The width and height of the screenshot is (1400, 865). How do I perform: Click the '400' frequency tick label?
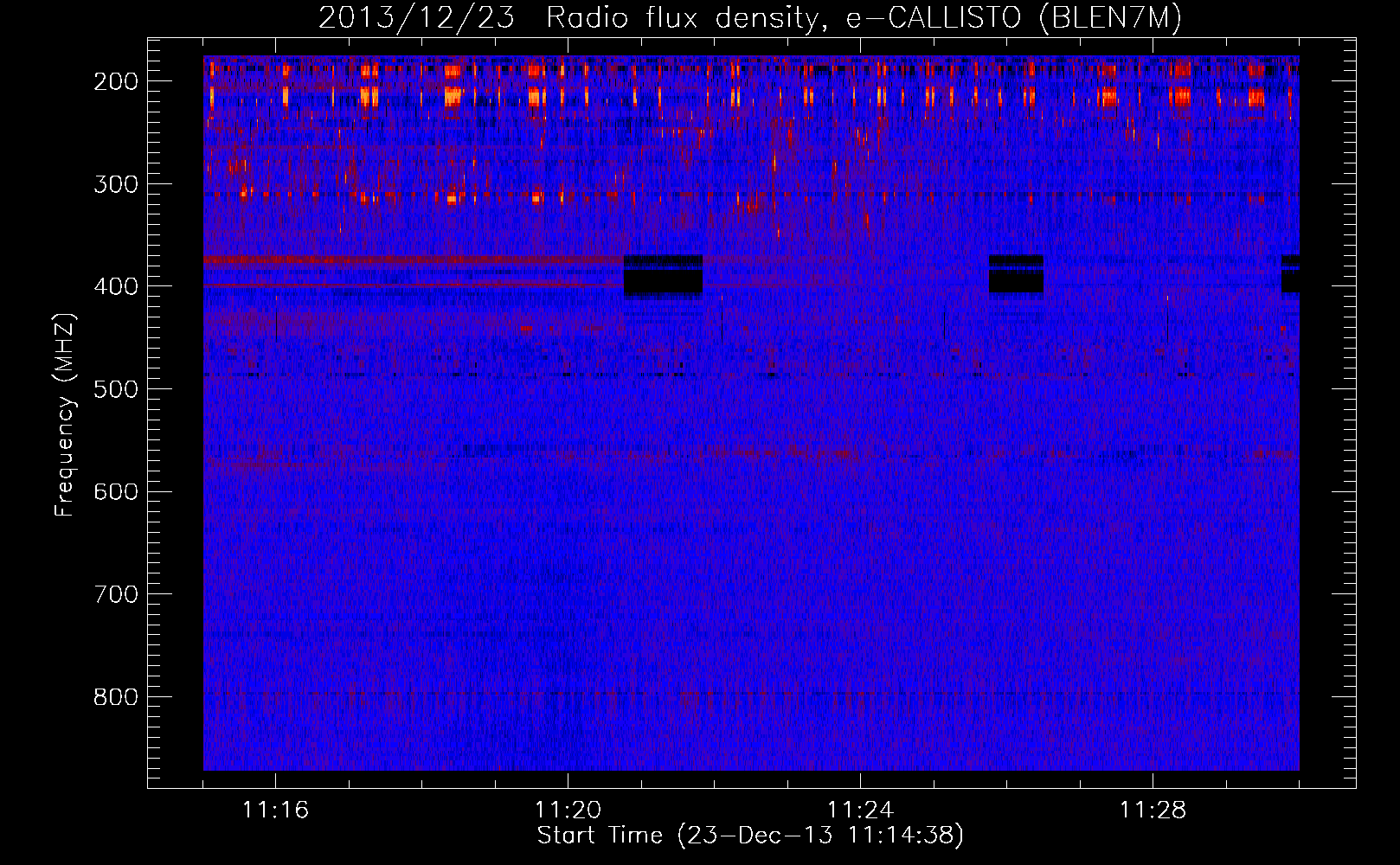click(x=116, y=286)
